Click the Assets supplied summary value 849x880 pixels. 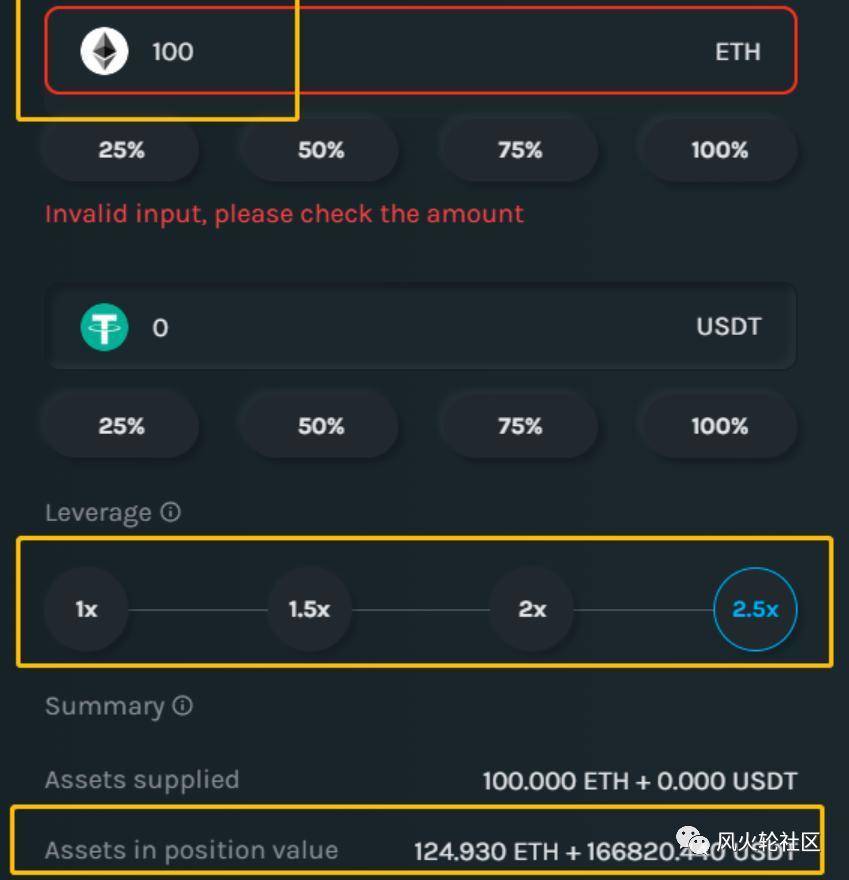(x=639, y=780)
